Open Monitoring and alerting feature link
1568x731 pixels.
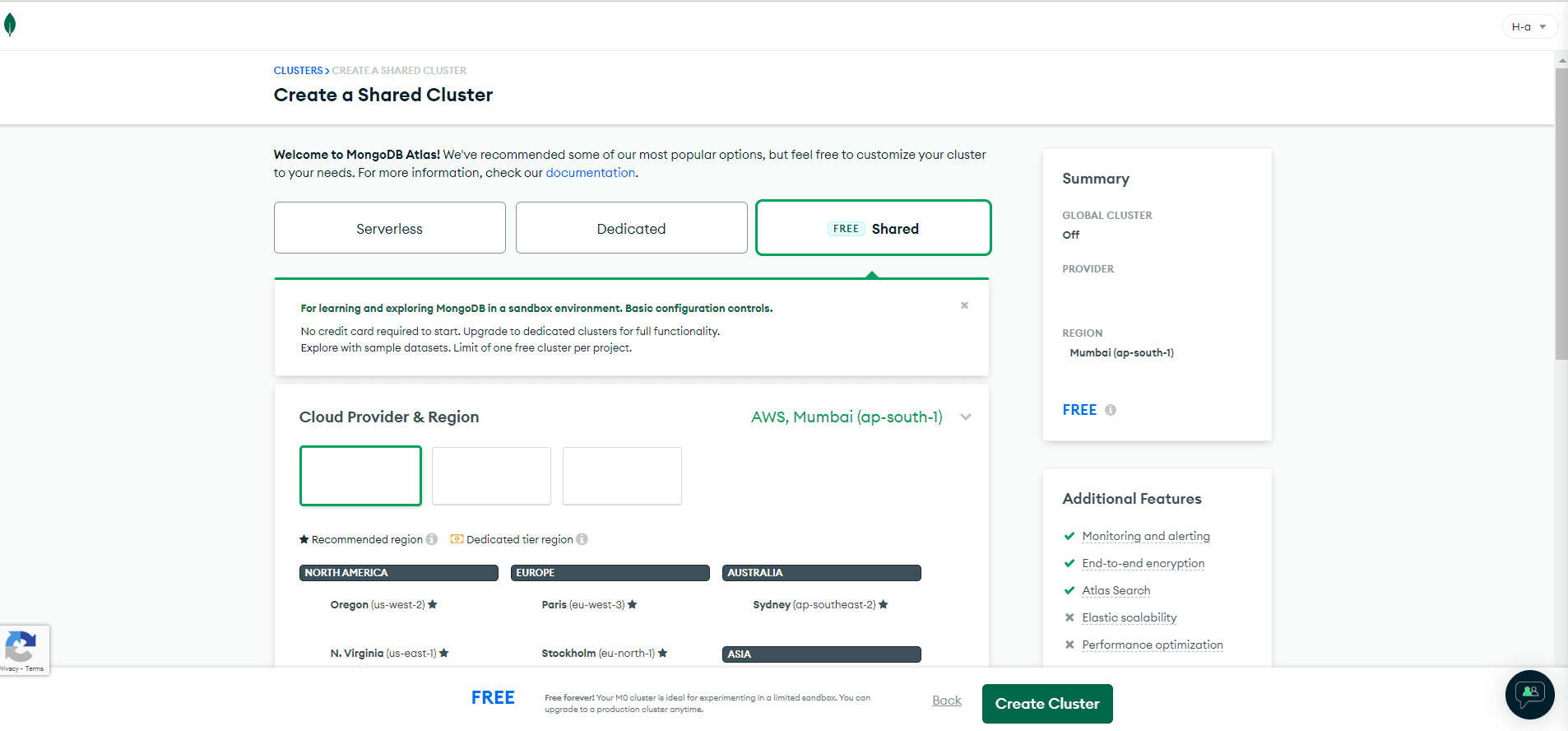pyautogui.click(x=1146, y=536)
